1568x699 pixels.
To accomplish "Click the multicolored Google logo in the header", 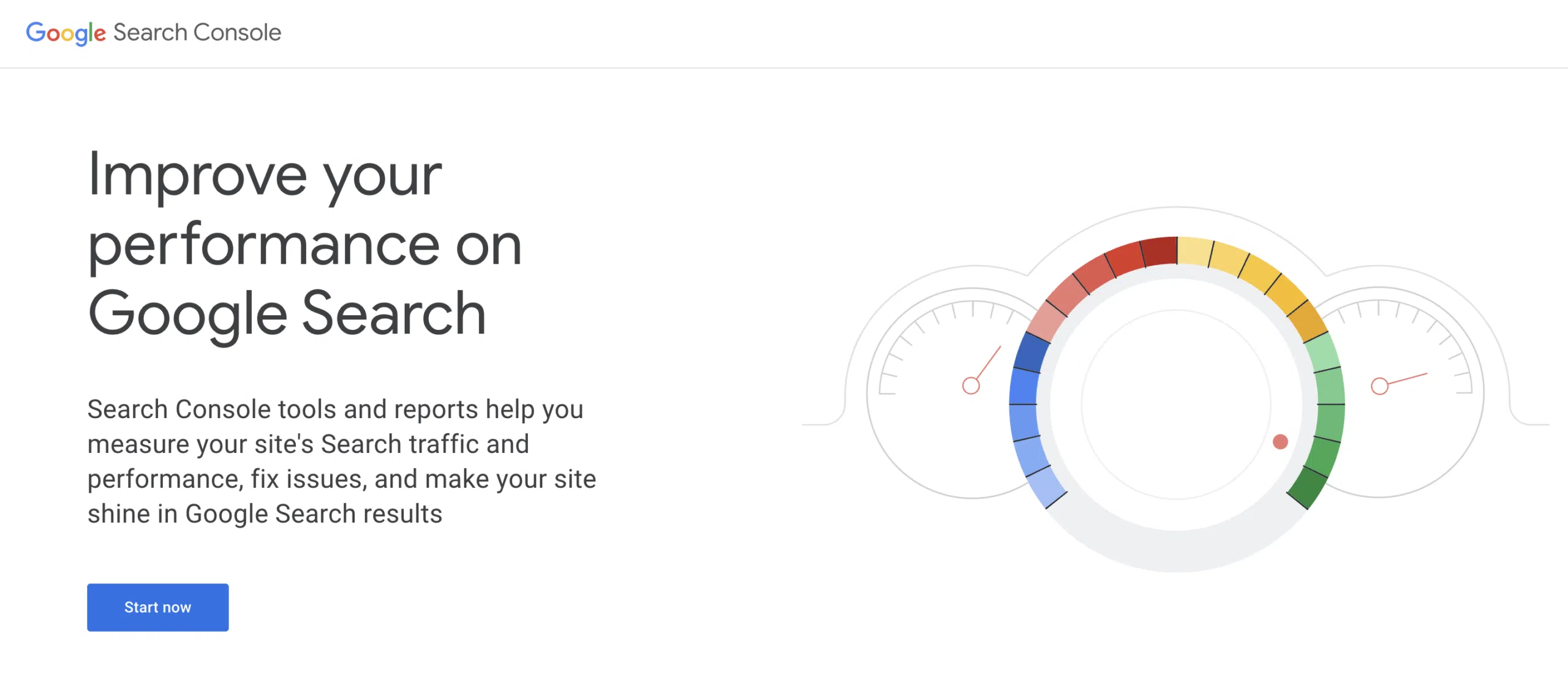I will (66, 32).
